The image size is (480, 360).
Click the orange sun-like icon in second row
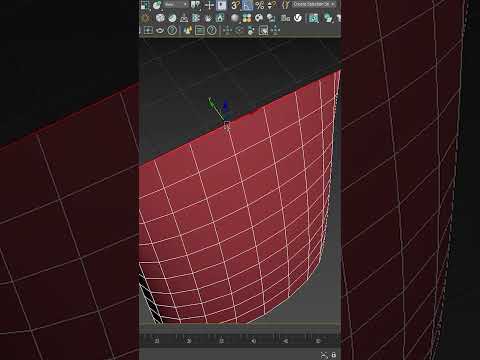pyautogui.click(x=146, y=18)
